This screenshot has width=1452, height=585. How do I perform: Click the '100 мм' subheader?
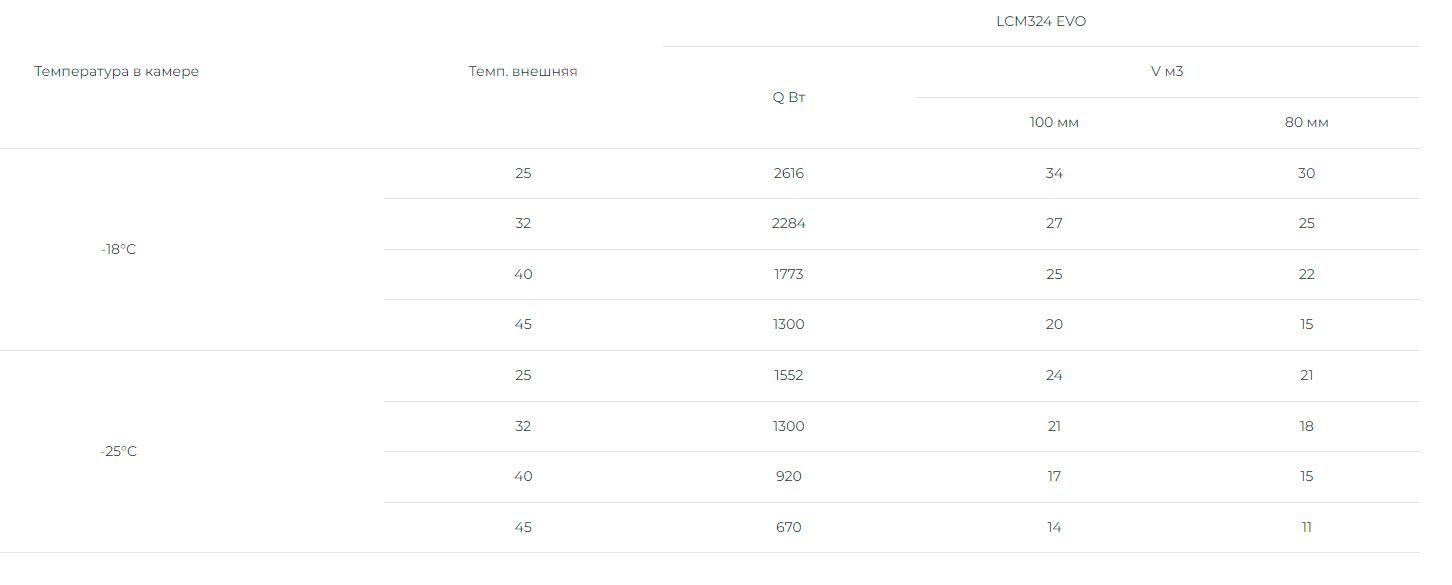1054,123
